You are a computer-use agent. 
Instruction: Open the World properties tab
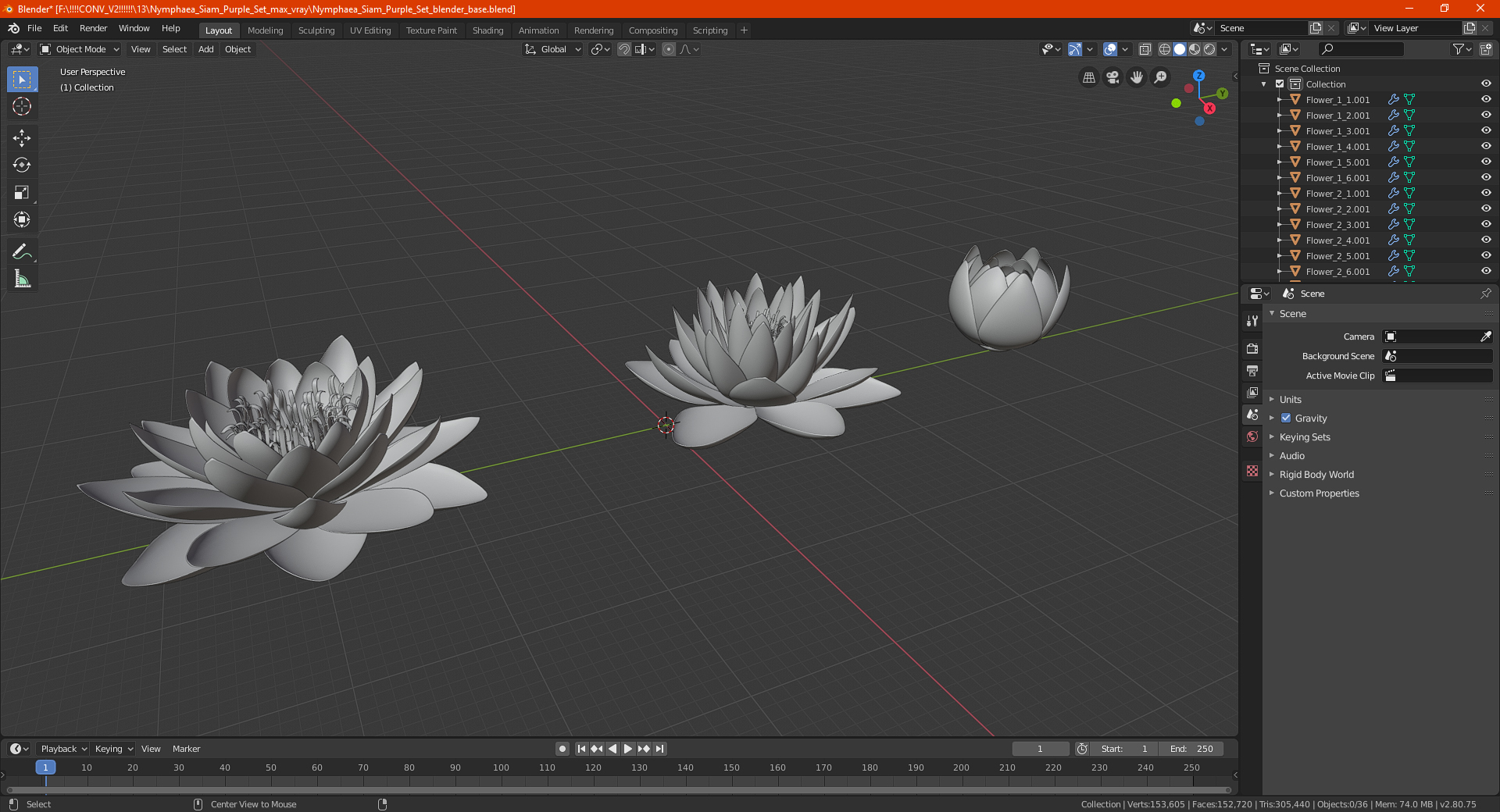[1252, 436]
